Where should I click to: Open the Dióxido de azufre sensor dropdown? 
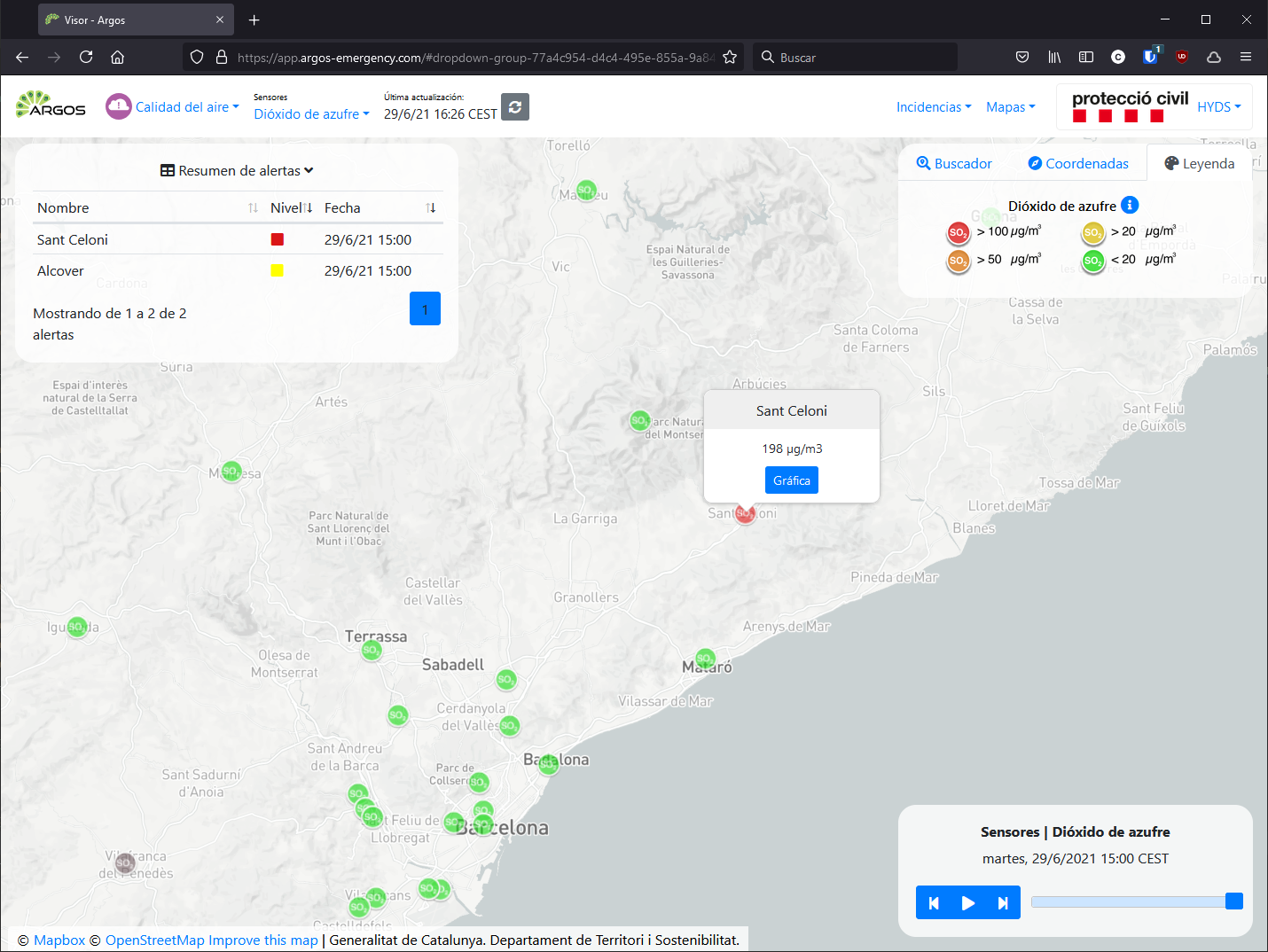pyautogui.click(x=311, y=113)
